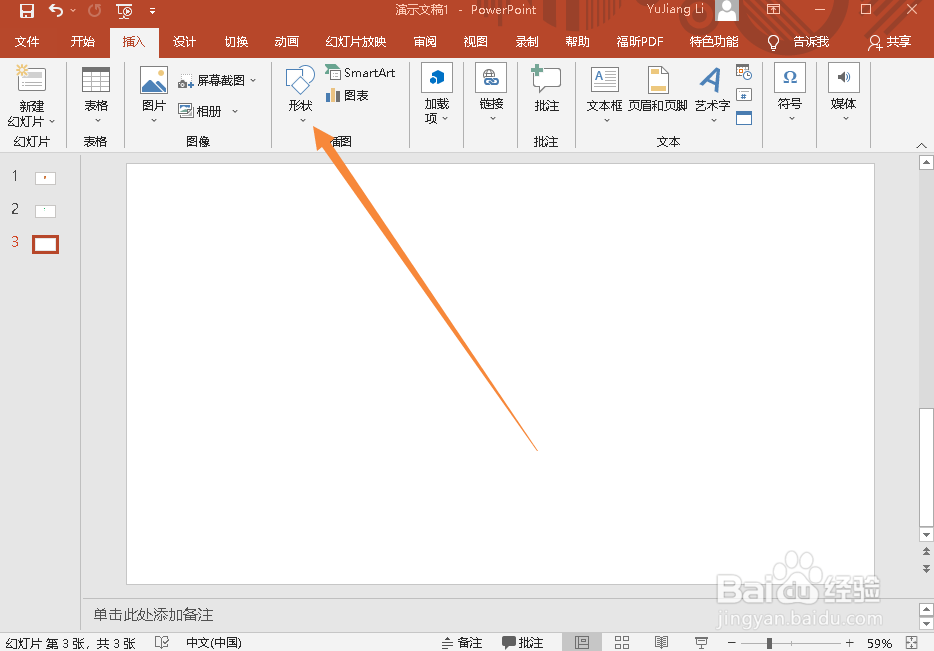This screenshot has height=651, width=934.
Task: Click the spell check icon in status bar
Action: 161,642
